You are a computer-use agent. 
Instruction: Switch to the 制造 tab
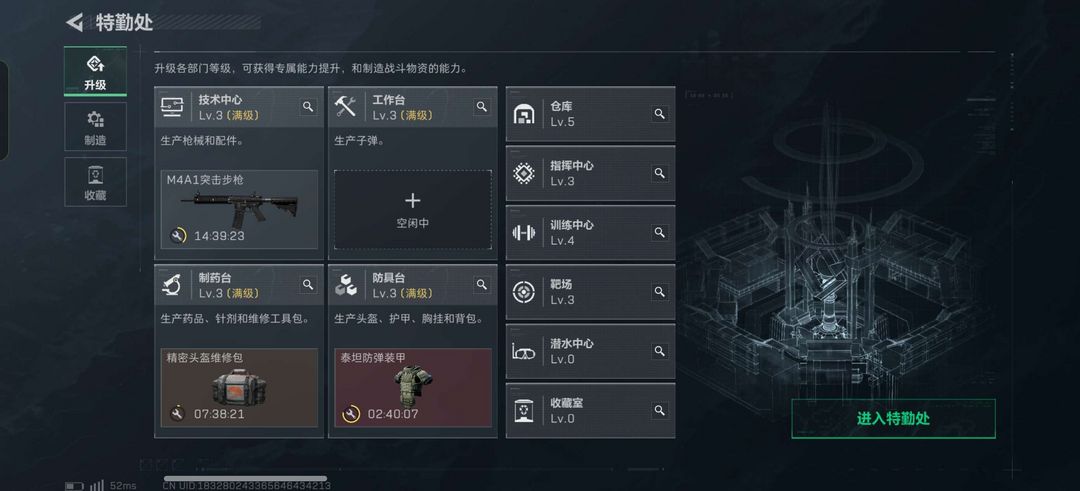click(95, 127)
